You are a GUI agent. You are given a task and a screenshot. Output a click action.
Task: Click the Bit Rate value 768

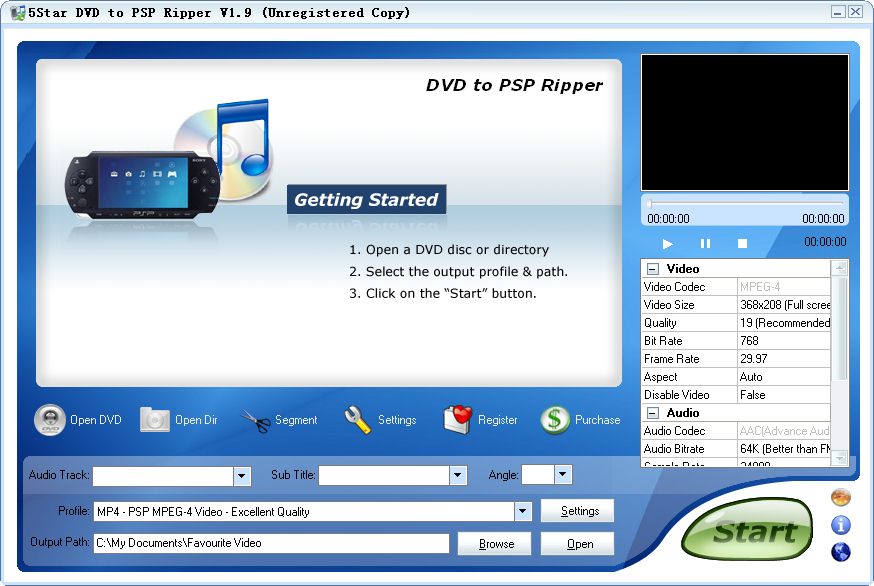tap(784, 341)
